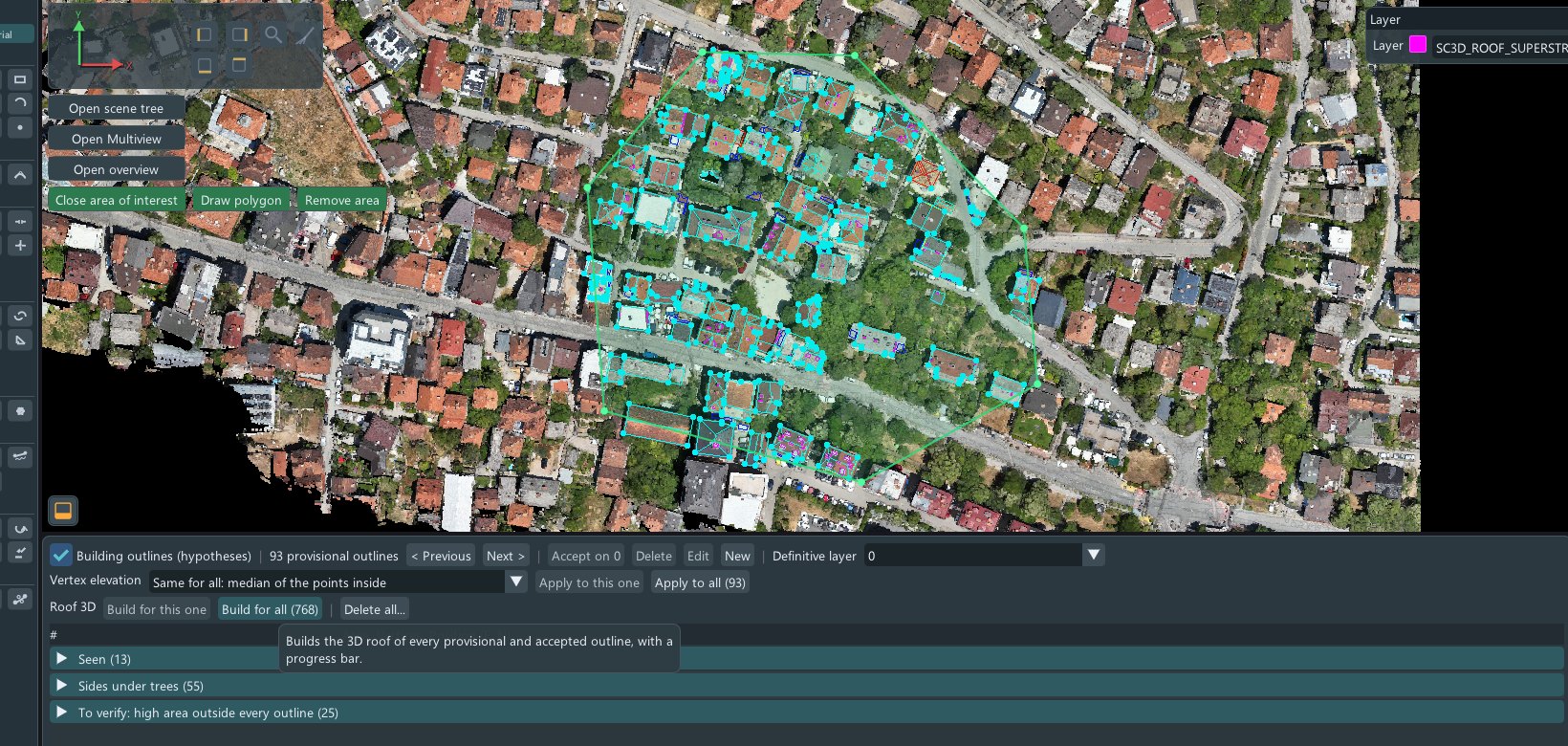This screenshot has height=746, width=1568.
Task: Click the Open Multiview button
Action: click(116, 139)
